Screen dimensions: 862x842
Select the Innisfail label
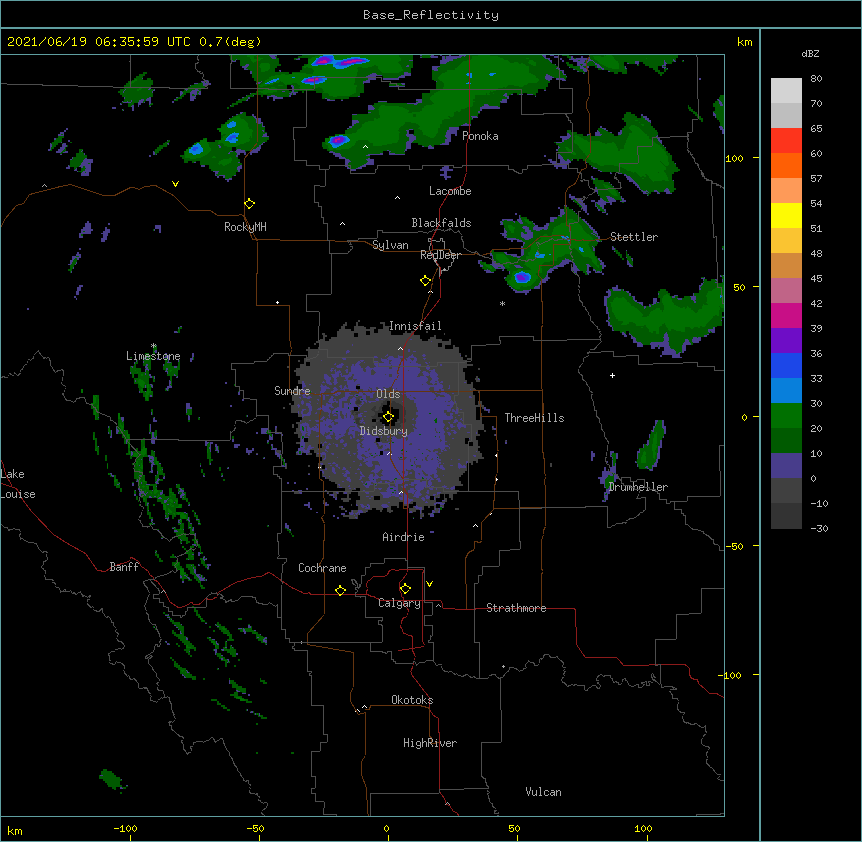(x=415, y=326)
